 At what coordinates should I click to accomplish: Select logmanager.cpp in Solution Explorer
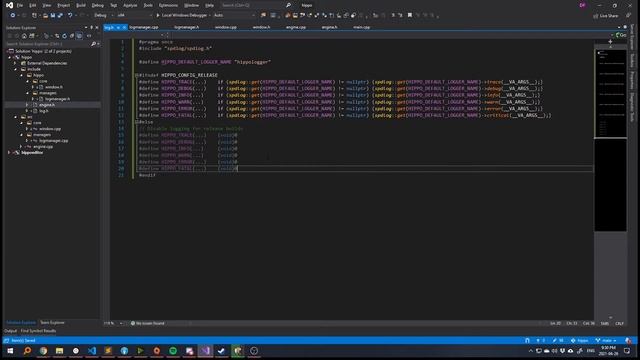[x=54, y=141]
